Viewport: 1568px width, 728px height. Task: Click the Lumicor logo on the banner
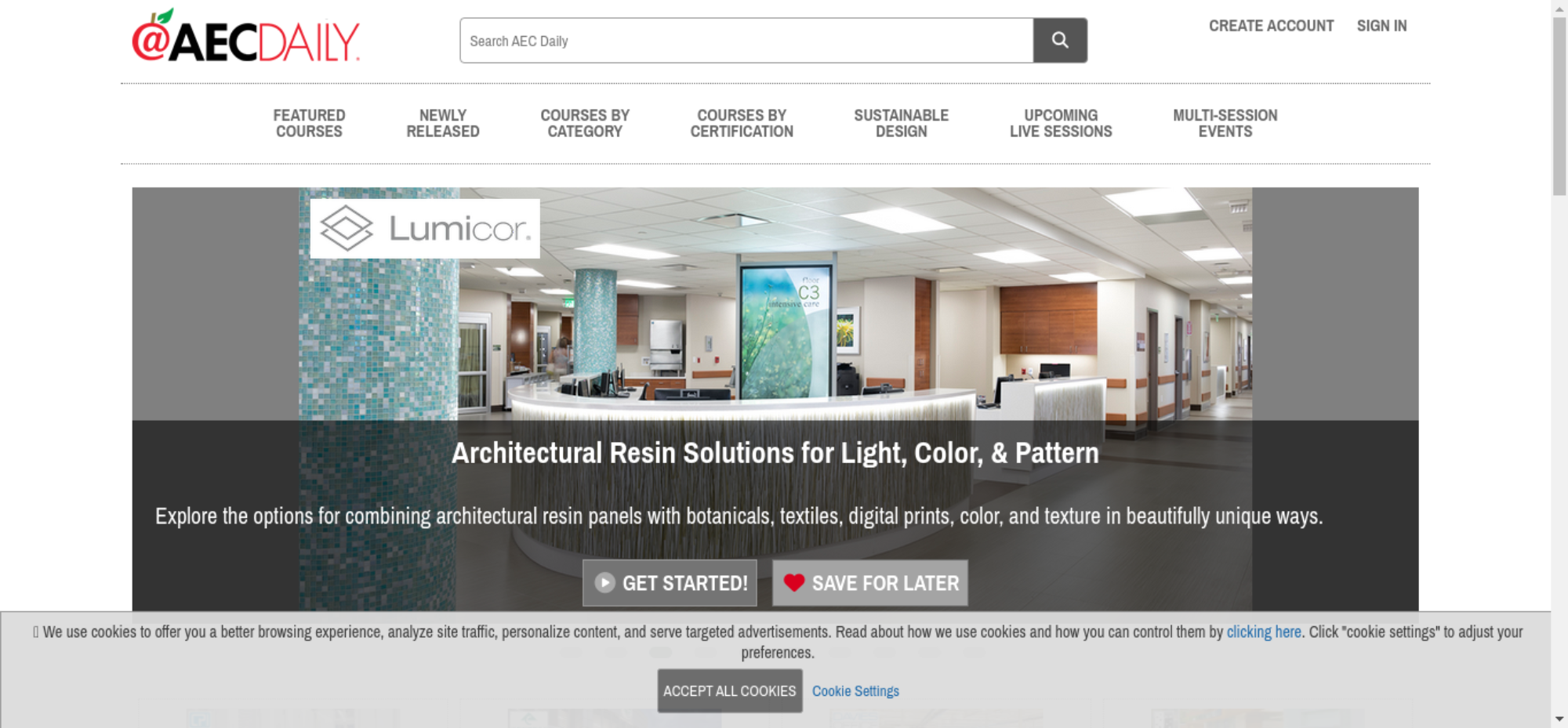point(425,228)
